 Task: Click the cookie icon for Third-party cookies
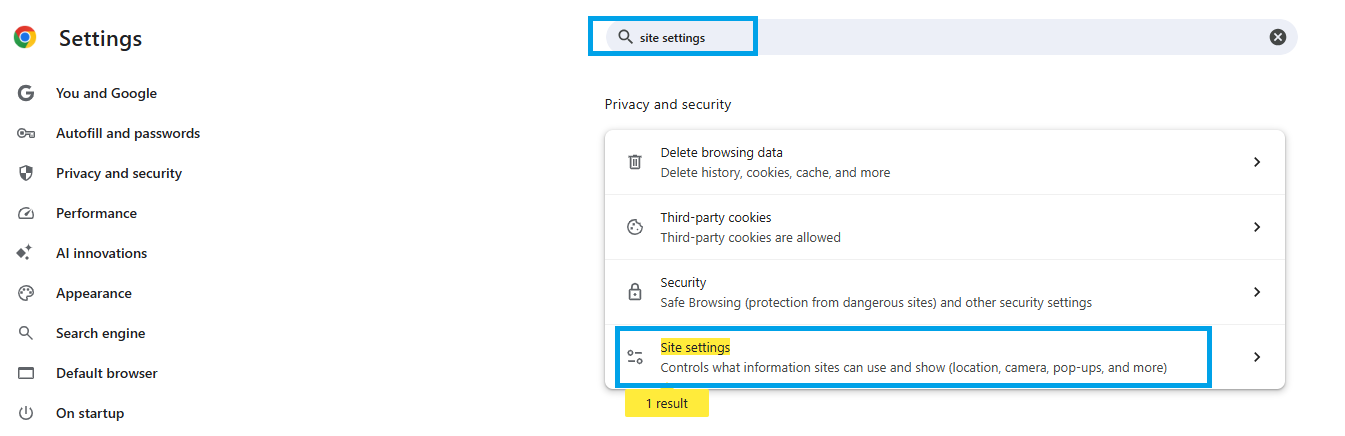(635, 227)
